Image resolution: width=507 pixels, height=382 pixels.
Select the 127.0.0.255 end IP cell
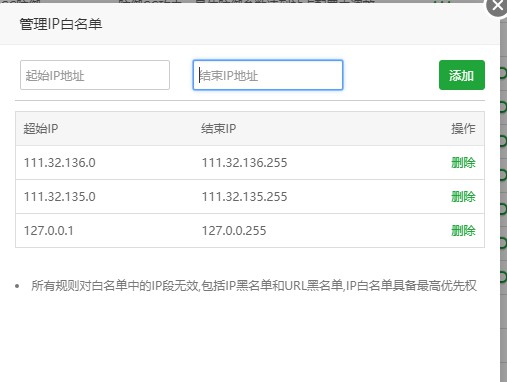tap(234, 231)
